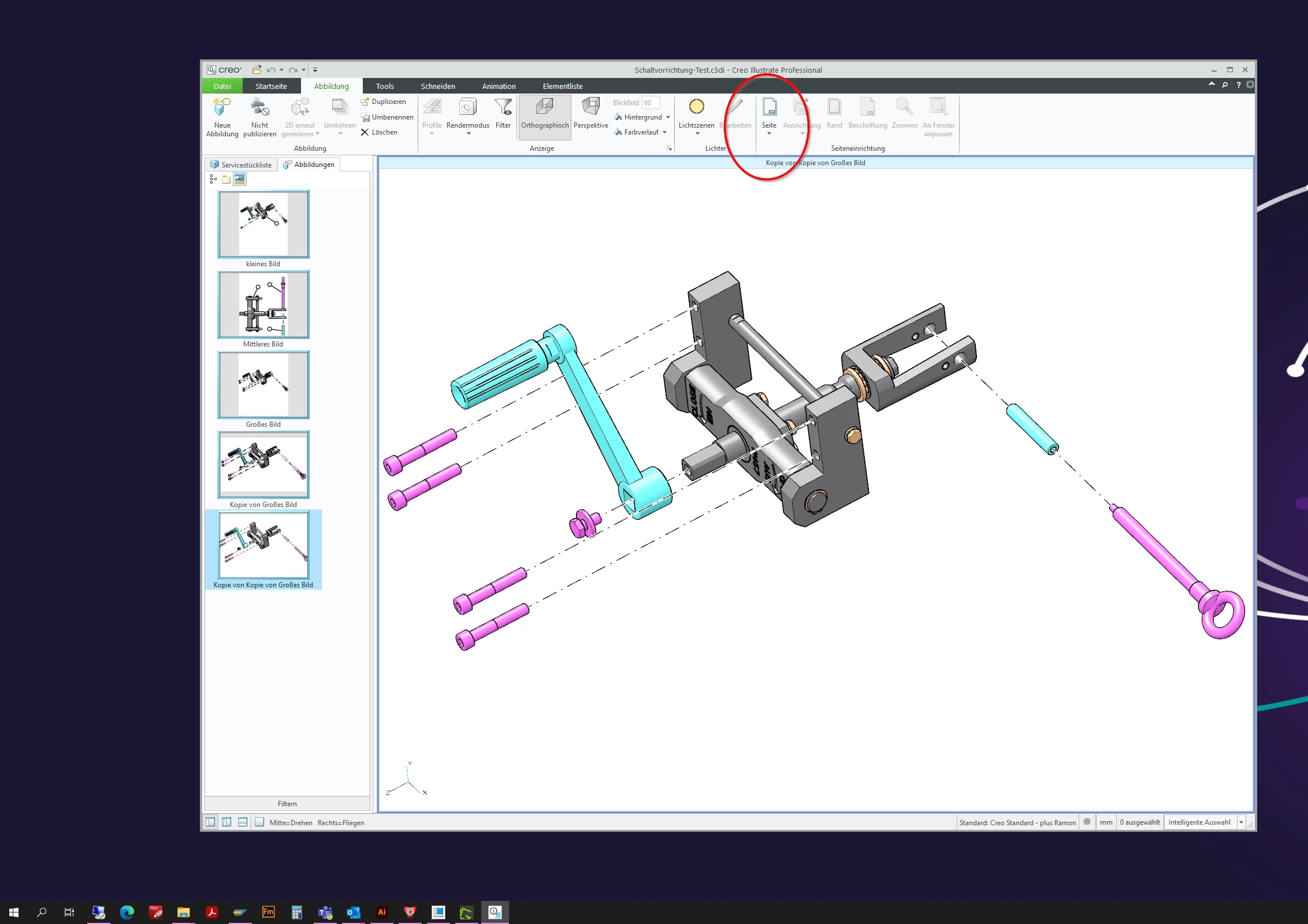Click the Nicht publizieren icon

(259, 108)
